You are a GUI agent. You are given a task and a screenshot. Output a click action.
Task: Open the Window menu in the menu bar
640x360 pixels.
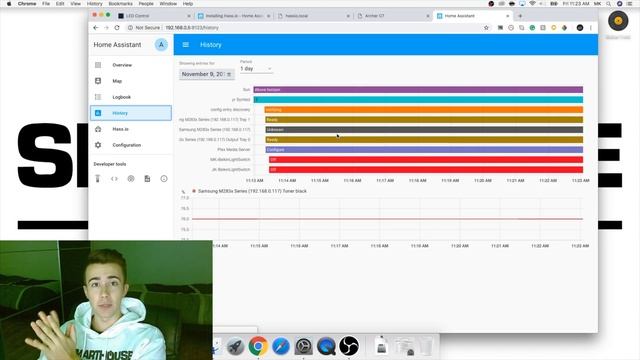tap(168, 4)
